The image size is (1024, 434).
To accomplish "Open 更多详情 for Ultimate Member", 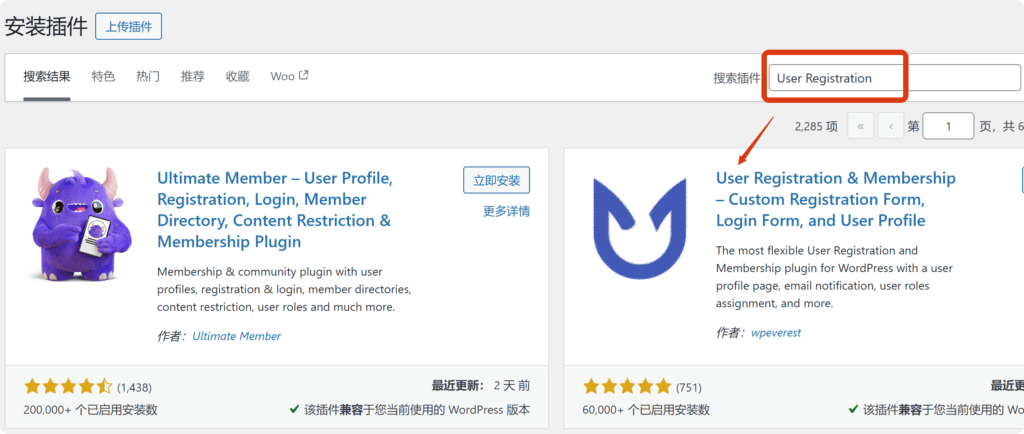I will (506, 211).
